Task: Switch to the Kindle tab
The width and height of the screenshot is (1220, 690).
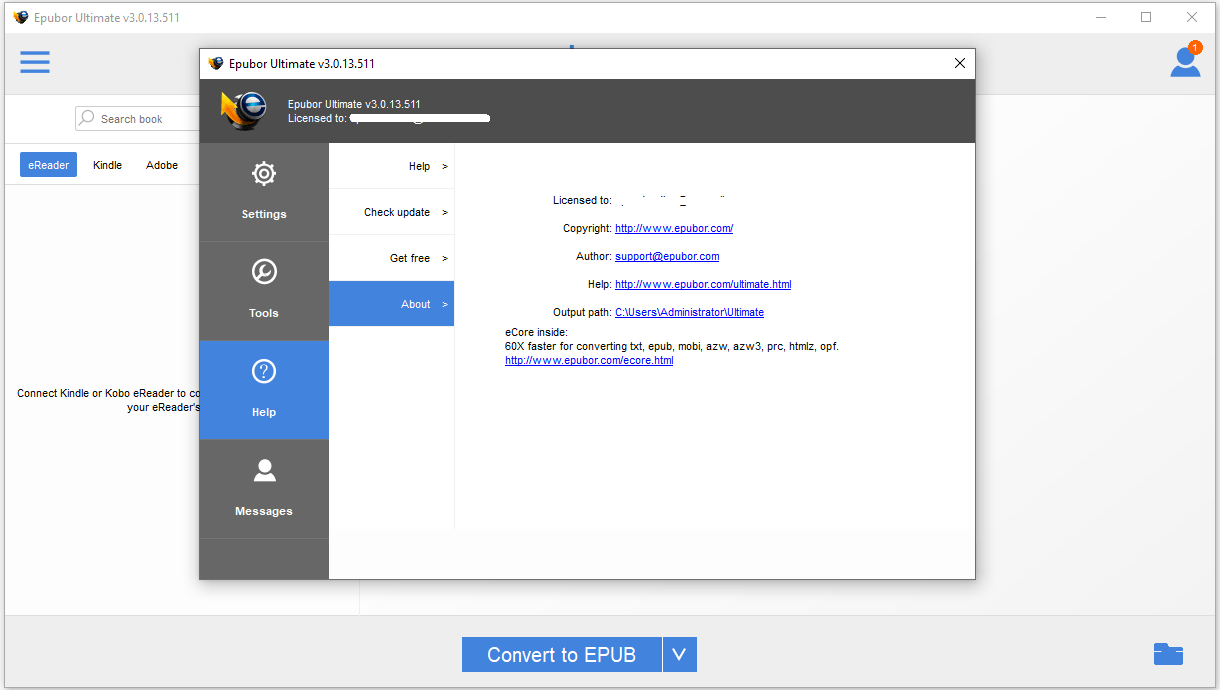Action: [x=107, y=165]
